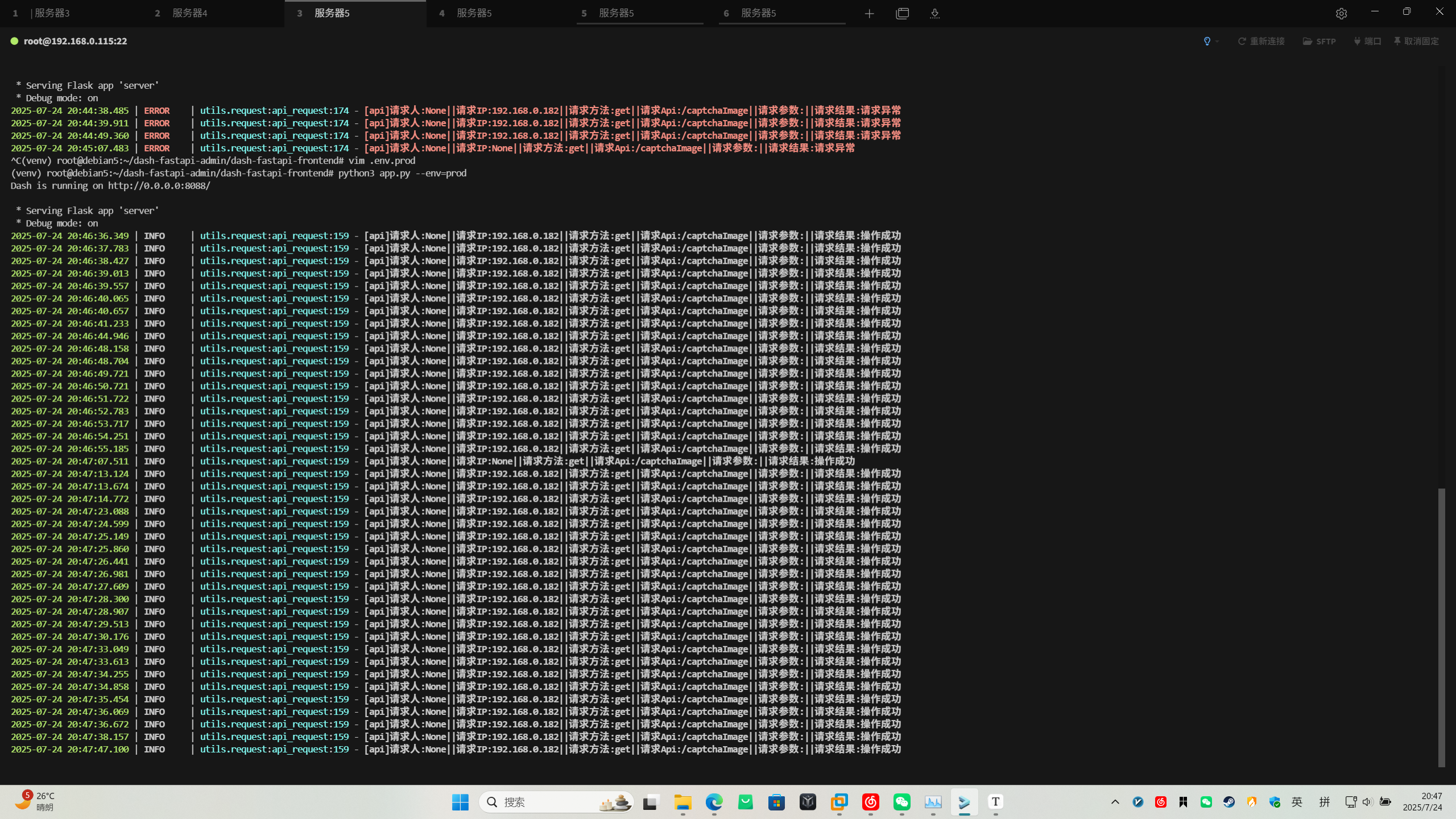Screen dimensions: 1456x819
Task: Click the last log line at 20:47:47.100
Action: (456, 749)
